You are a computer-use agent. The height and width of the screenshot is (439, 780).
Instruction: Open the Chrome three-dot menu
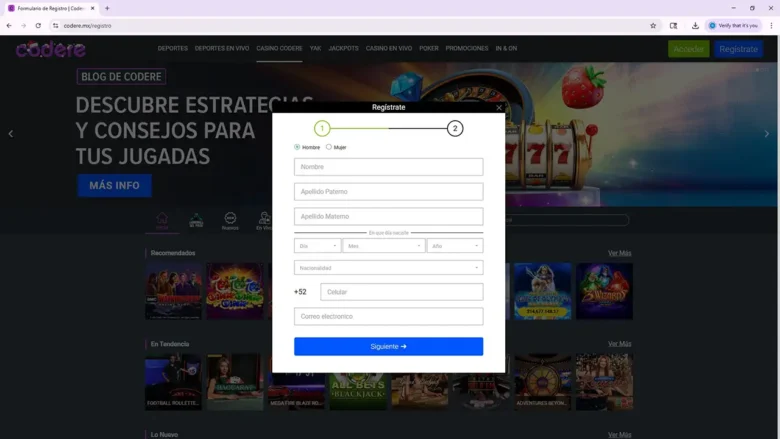click(x=772, y=26)
